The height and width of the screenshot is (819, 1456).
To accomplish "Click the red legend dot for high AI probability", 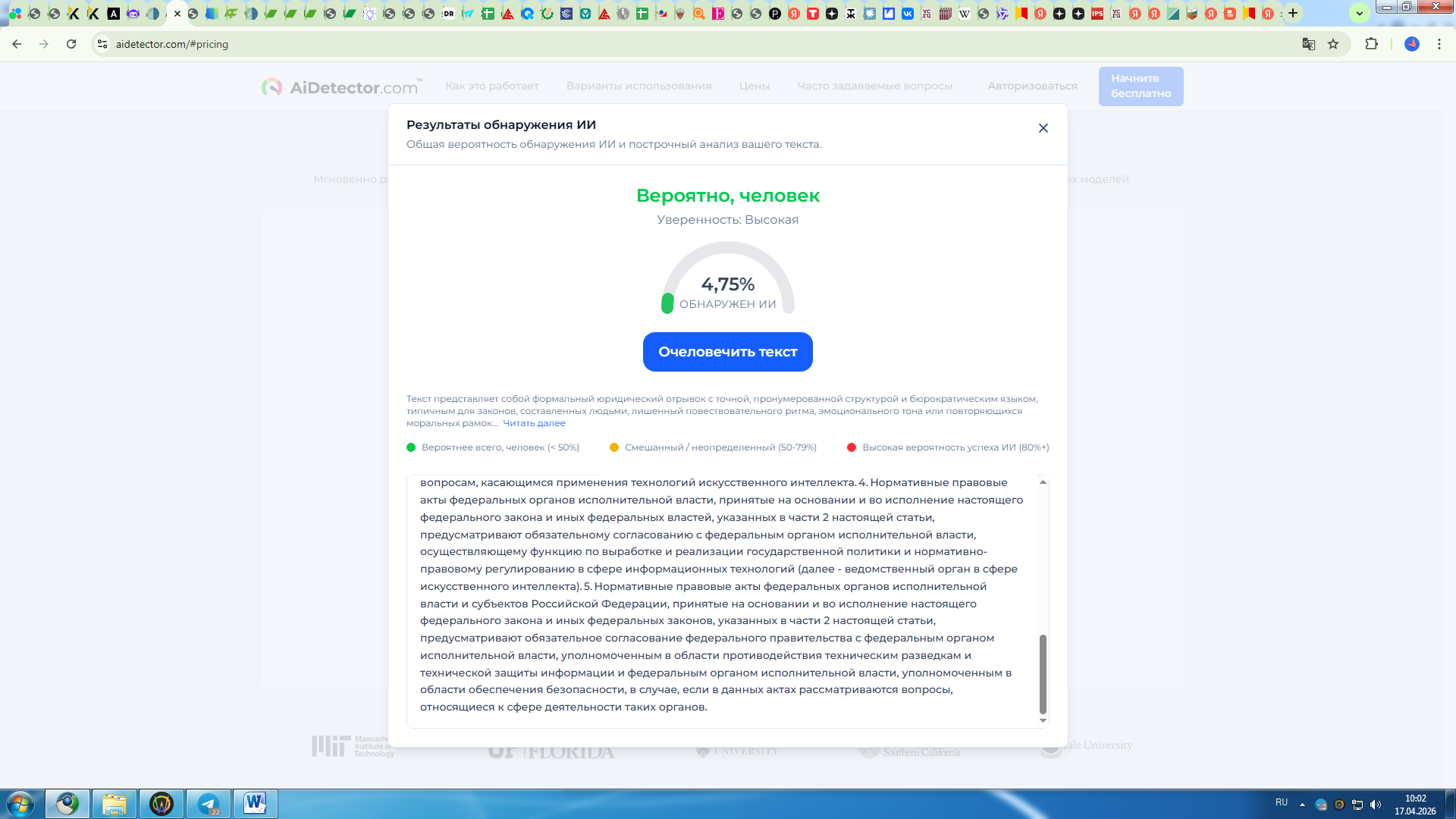I will click(x=852, y=447).
